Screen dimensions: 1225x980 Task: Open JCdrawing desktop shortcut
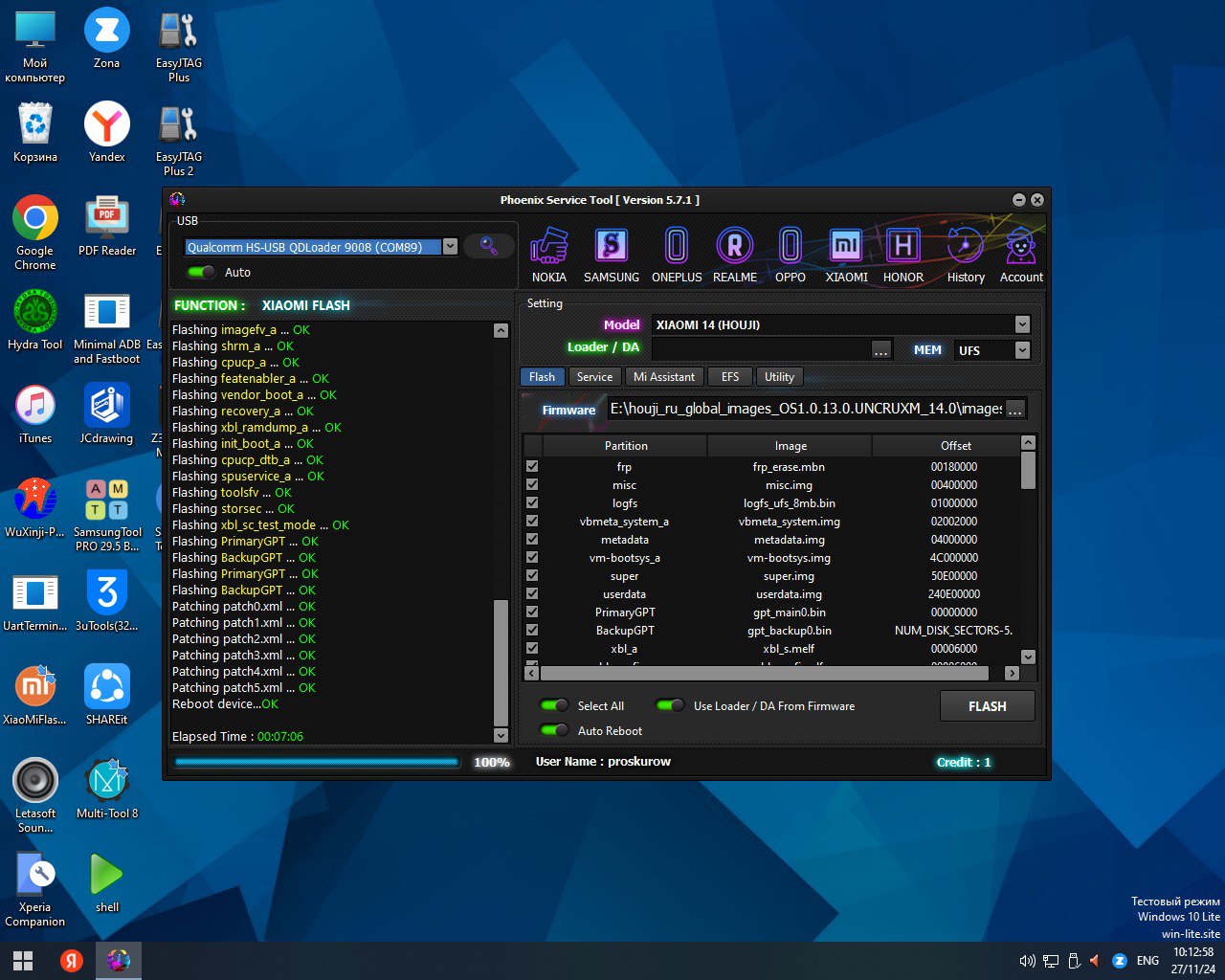coord(107,413)
